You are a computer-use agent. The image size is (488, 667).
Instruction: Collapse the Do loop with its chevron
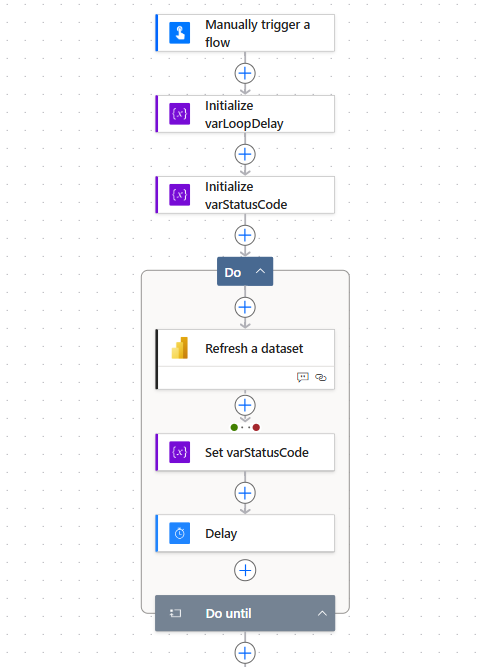[260, 271]
